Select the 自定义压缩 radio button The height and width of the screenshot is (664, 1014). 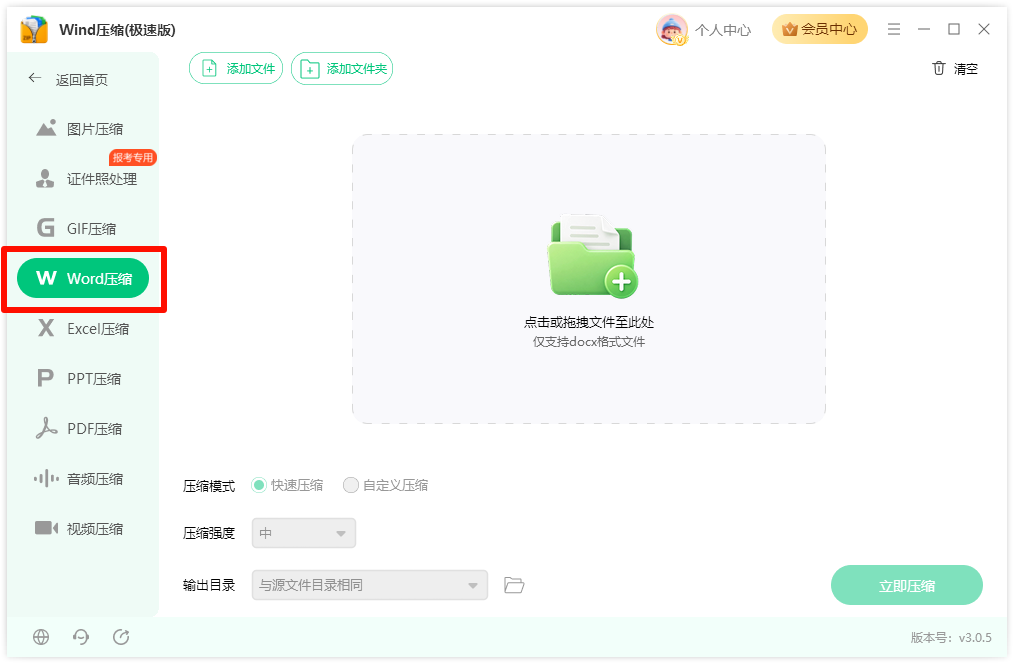[x=351, y=485]
